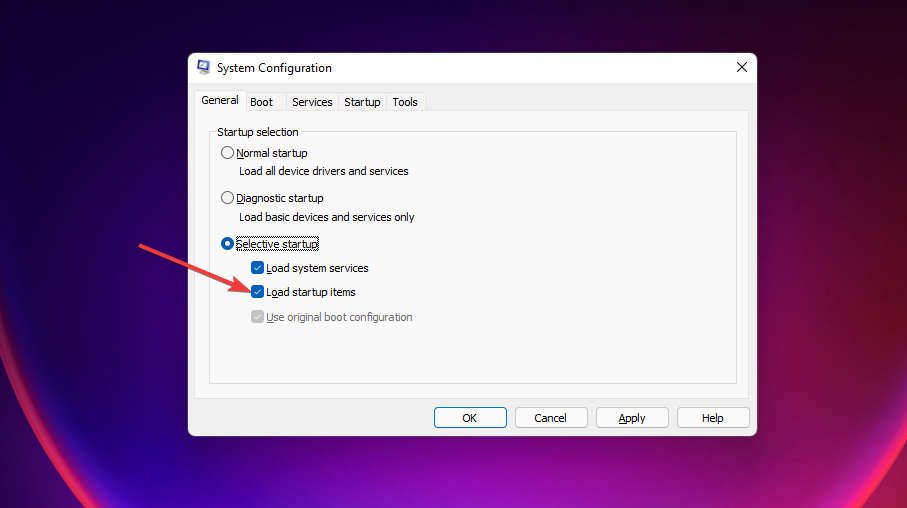
Task: Click Use original boot configuration checkbox
Action: [x=258, y=317]
